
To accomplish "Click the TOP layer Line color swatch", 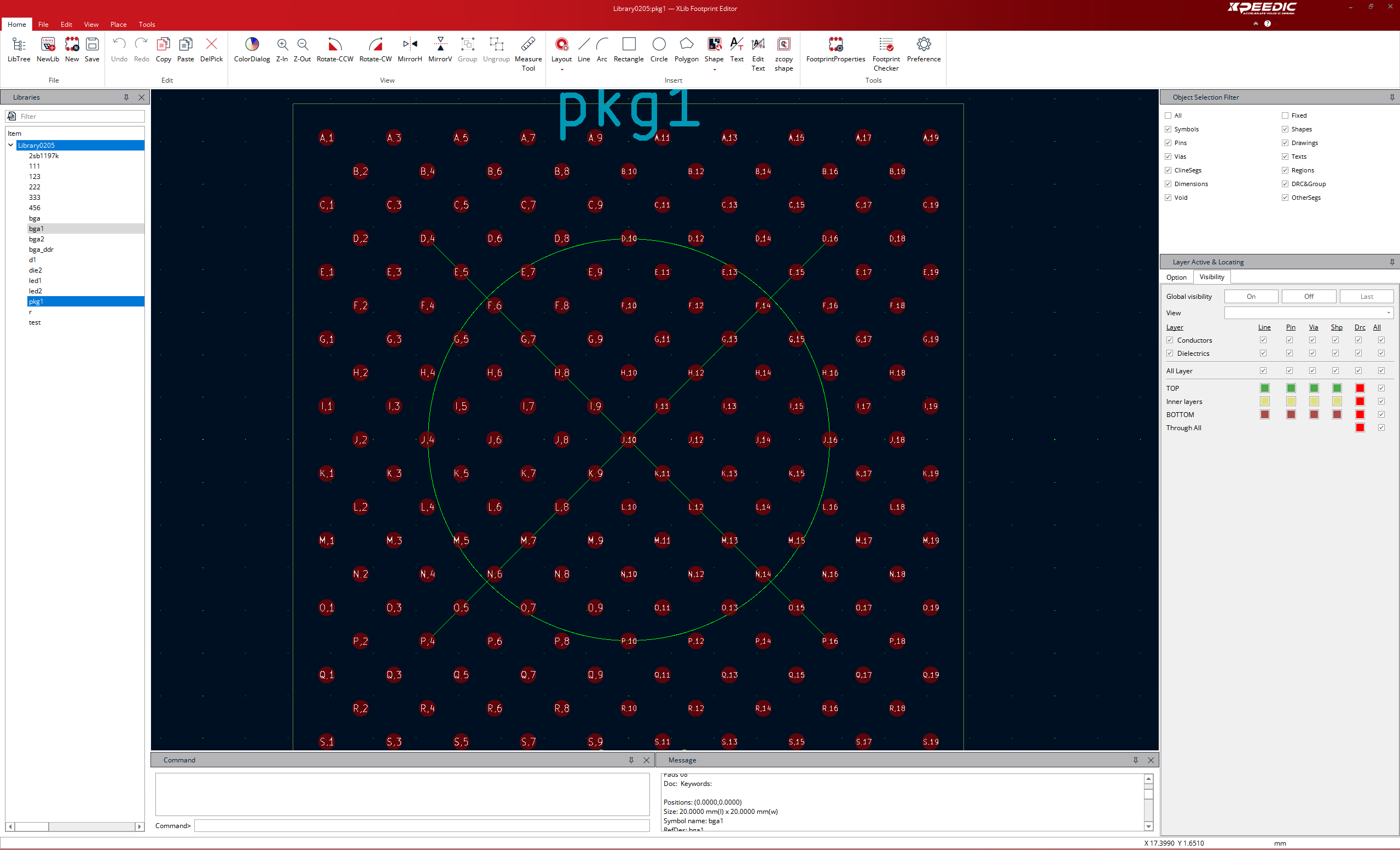I will tap(1265, 388).
